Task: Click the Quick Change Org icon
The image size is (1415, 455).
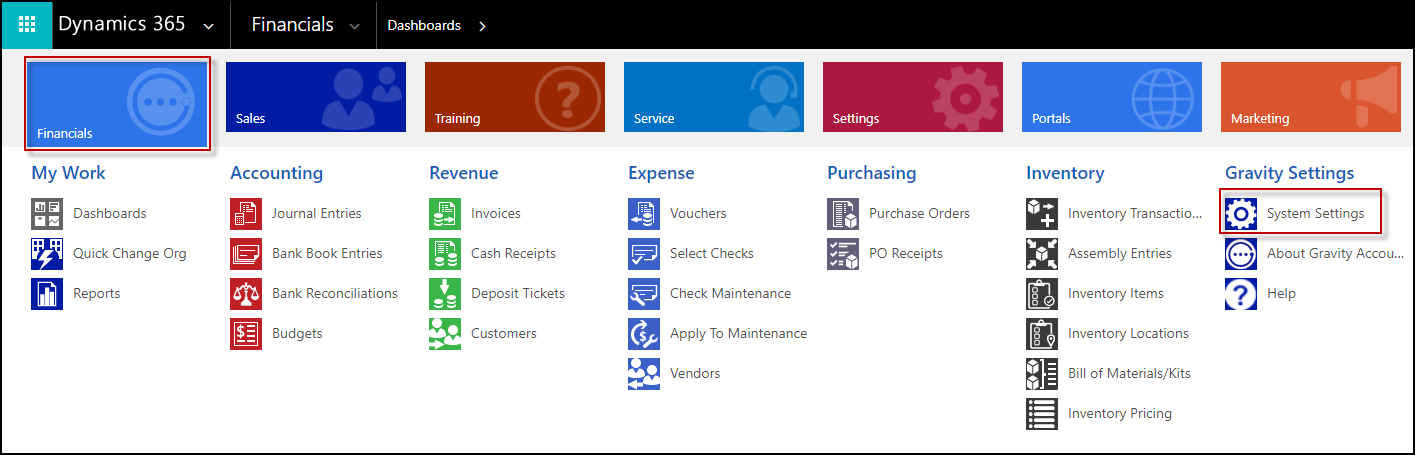Action: (x=47, y=253)
